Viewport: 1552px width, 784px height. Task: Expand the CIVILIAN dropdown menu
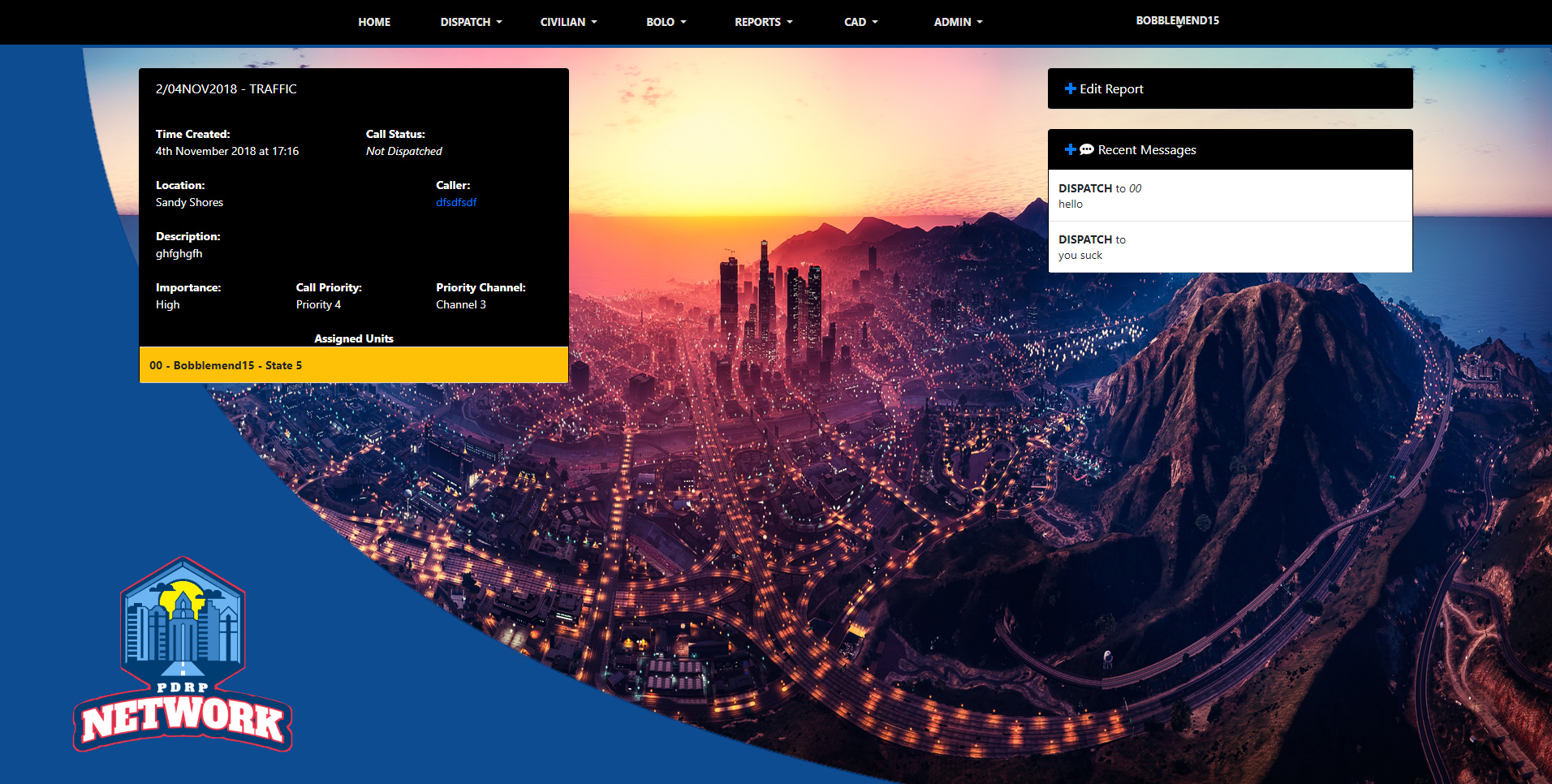(x=568, y=22)
